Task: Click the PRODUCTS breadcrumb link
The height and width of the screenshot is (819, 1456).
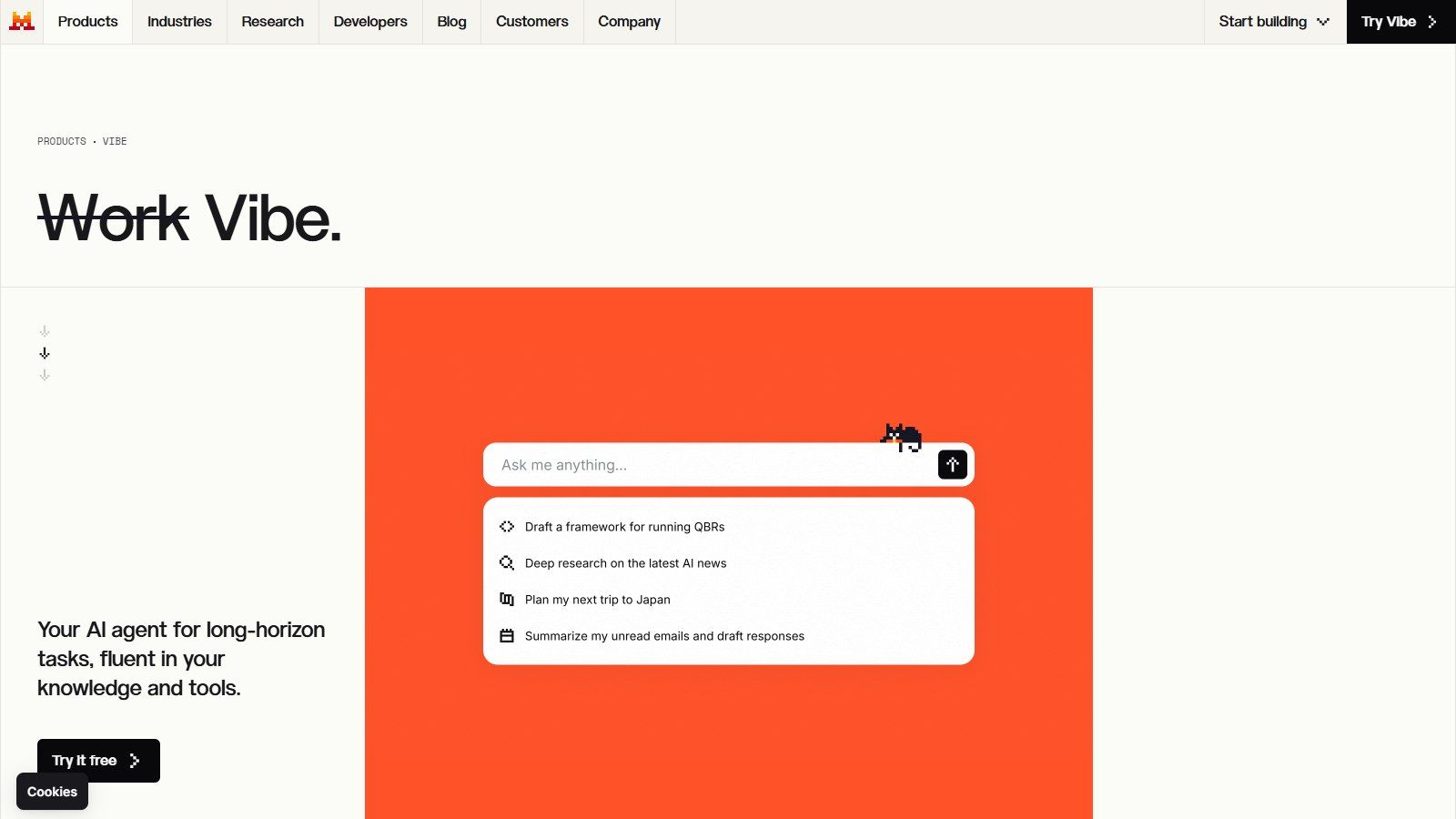Action: coord(62,141)
